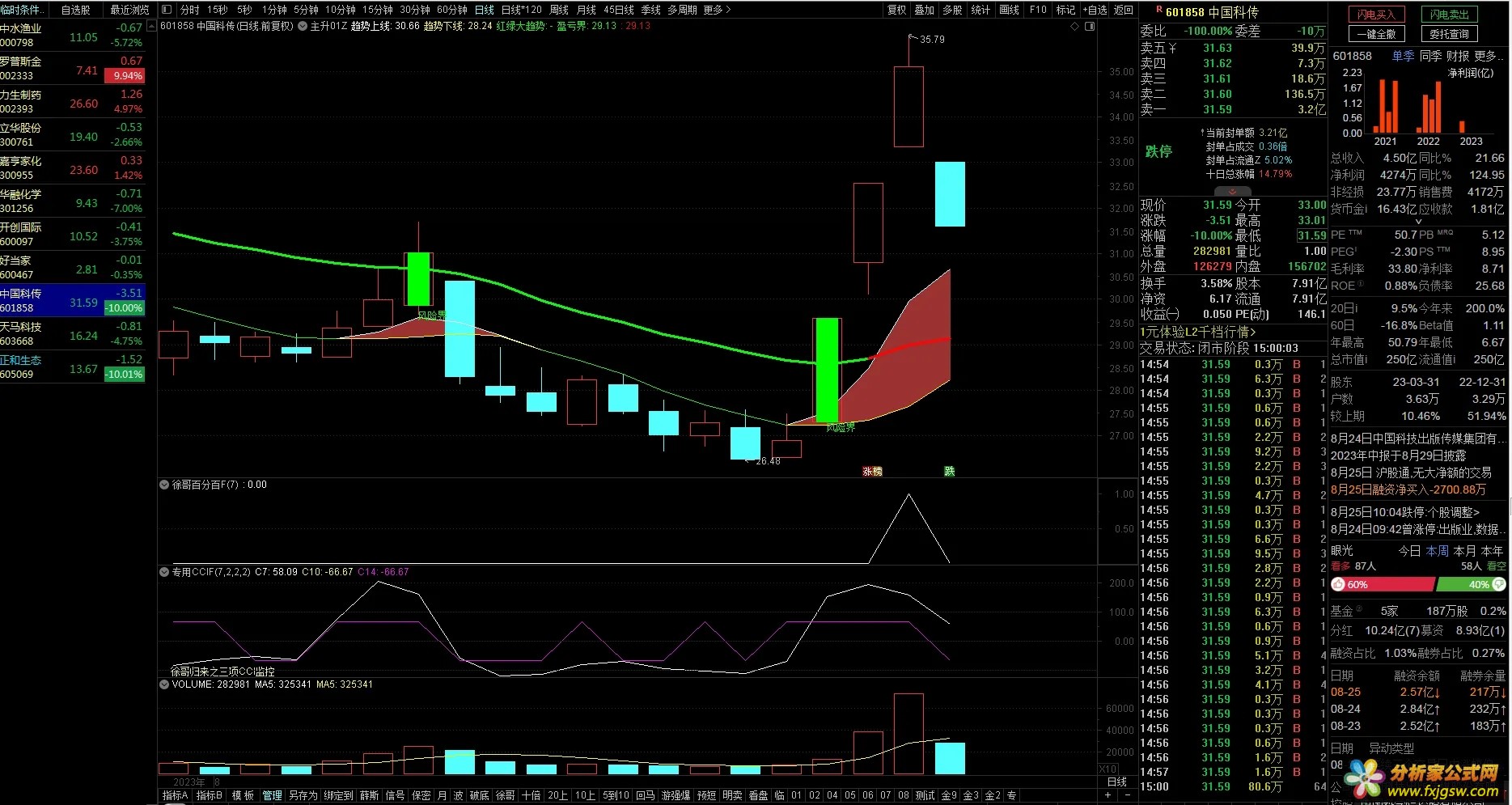The width and height of the screenshot is (1512, 805).
Task: Click the 指标A bottom tab
Action: pos(175,795)
